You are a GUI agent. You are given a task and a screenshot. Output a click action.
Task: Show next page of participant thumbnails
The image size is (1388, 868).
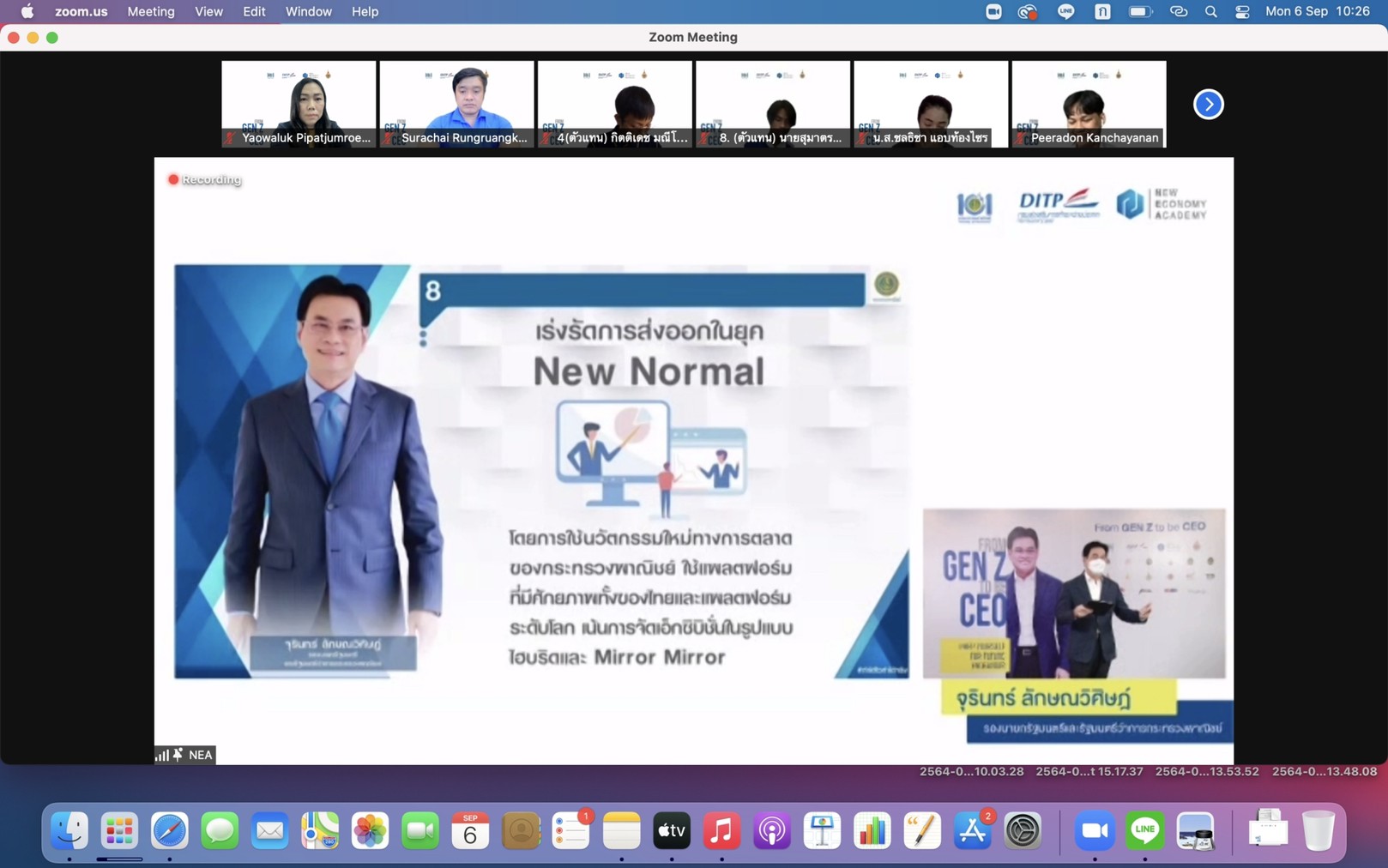click(1208, 105)
